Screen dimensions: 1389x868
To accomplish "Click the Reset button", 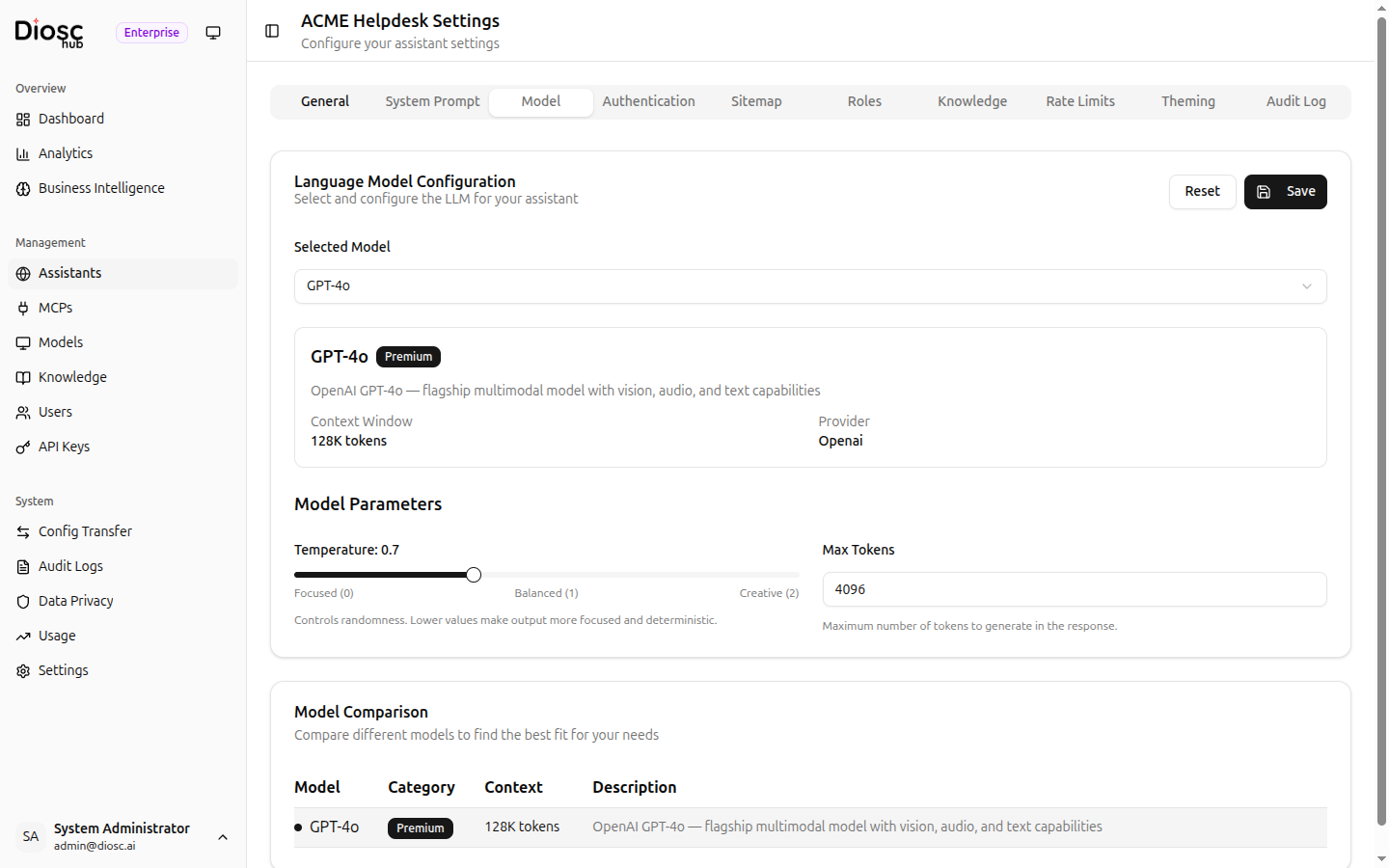I will pos(1203,192).
